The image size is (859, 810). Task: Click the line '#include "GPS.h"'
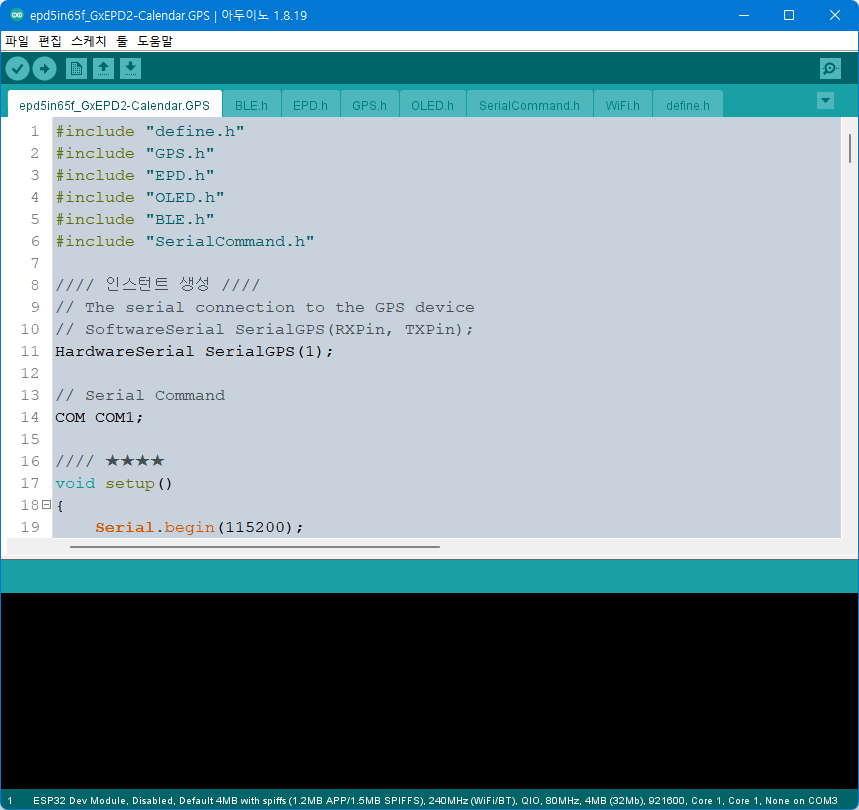pyautogui.click(x=135, y=153)
